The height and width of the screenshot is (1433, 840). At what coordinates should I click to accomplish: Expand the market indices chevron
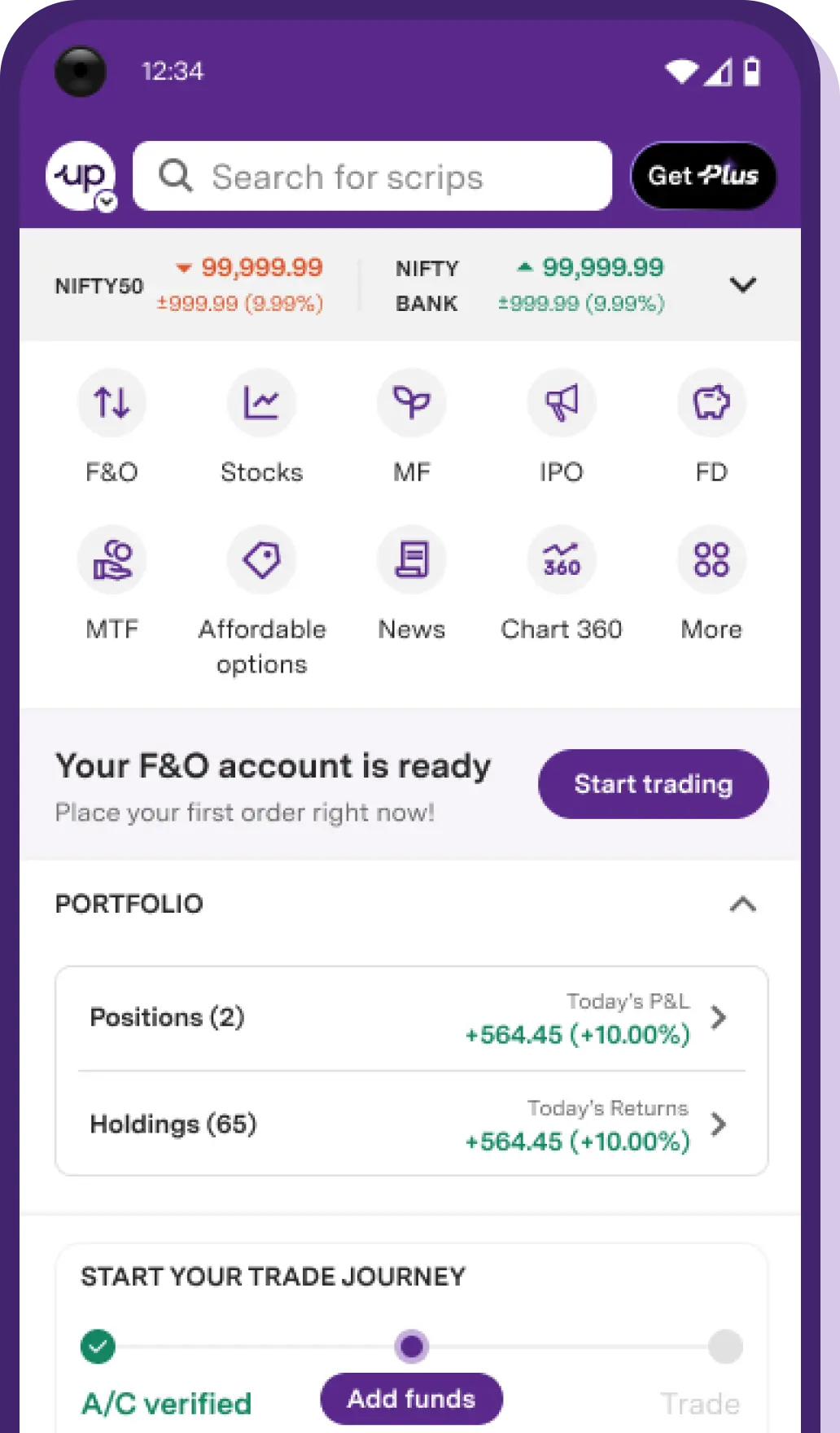pos(742,285)
